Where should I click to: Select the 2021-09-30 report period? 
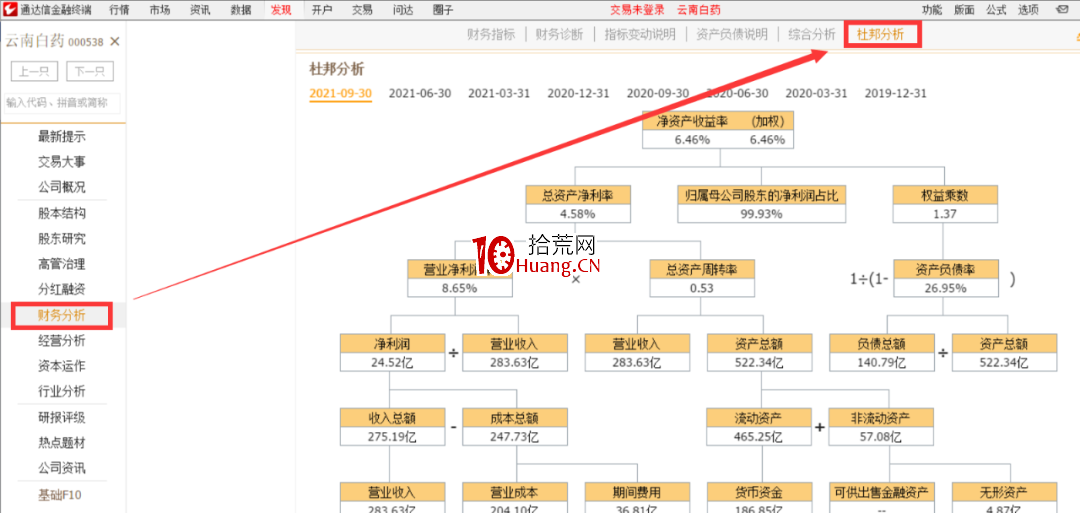click(340, 94)
